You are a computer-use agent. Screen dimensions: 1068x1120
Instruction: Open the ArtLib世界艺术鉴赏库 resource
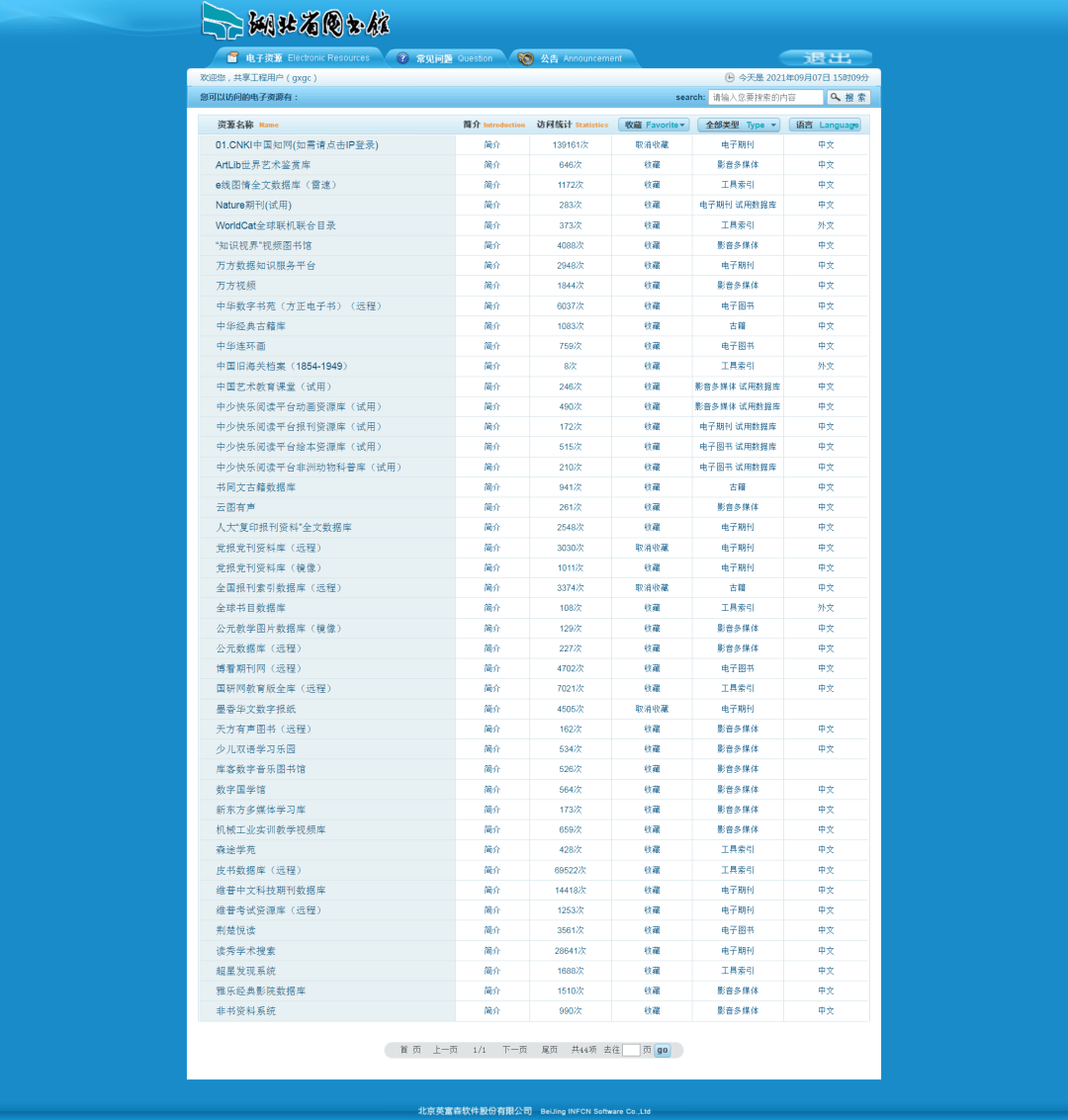(263, 165)
